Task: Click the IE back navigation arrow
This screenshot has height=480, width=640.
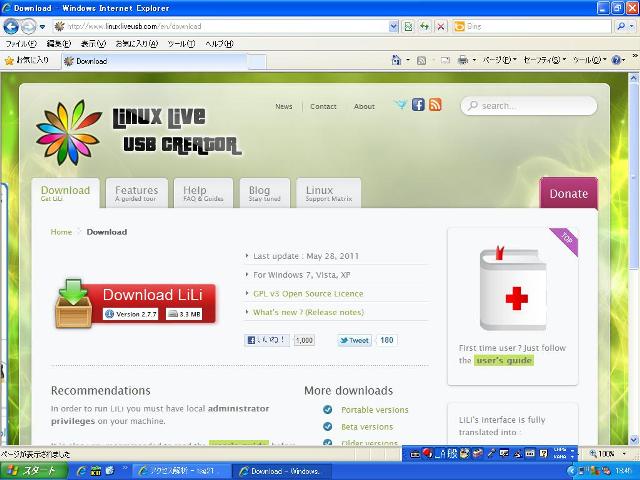Action: click(12, 26)
